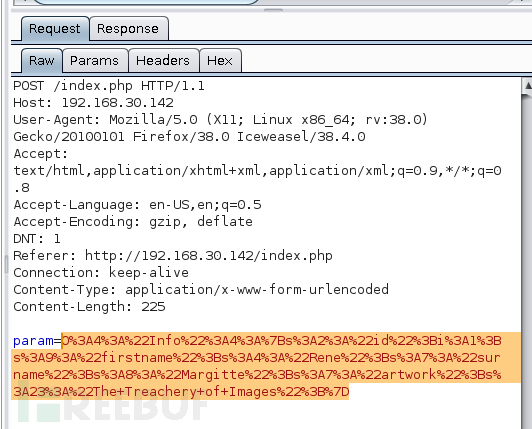Click the Host header line
The image size is (532, 429).
(x=94, y=103)
